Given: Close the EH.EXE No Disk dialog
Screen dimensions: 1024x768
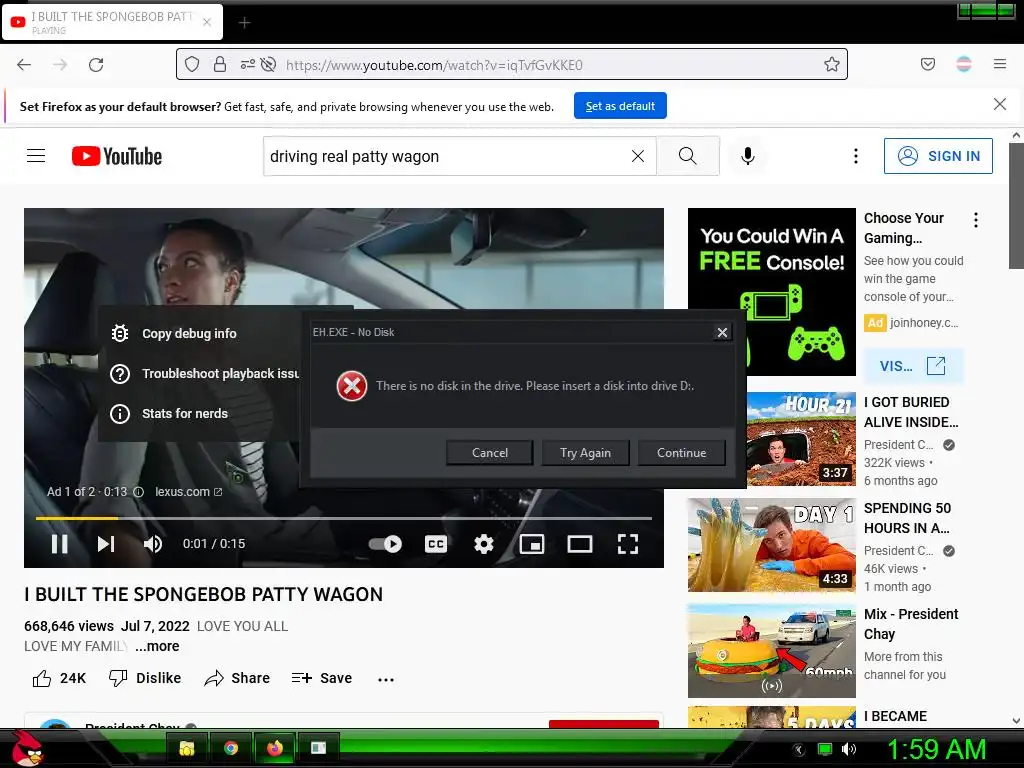Looking at the screenshot, I should coord(722,332).
